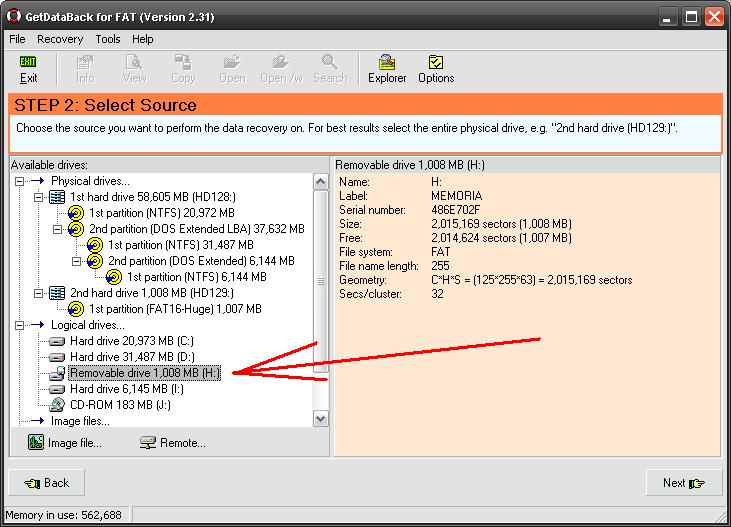Collapse the Logical drives node

point(20,325)
